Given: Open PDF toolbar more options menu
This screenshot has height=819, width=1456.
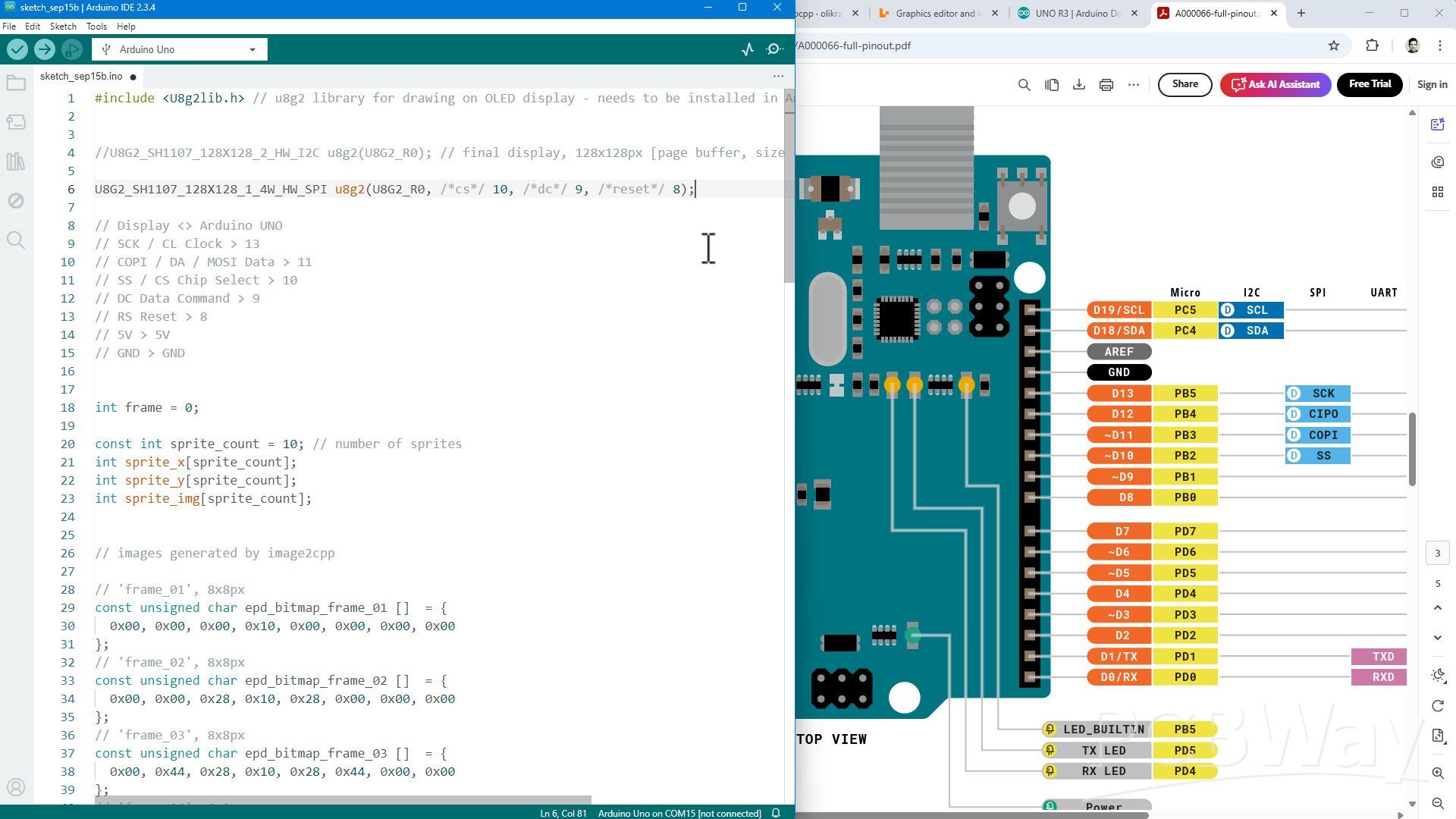Looking at the screenshot, I should [1133, 84].
